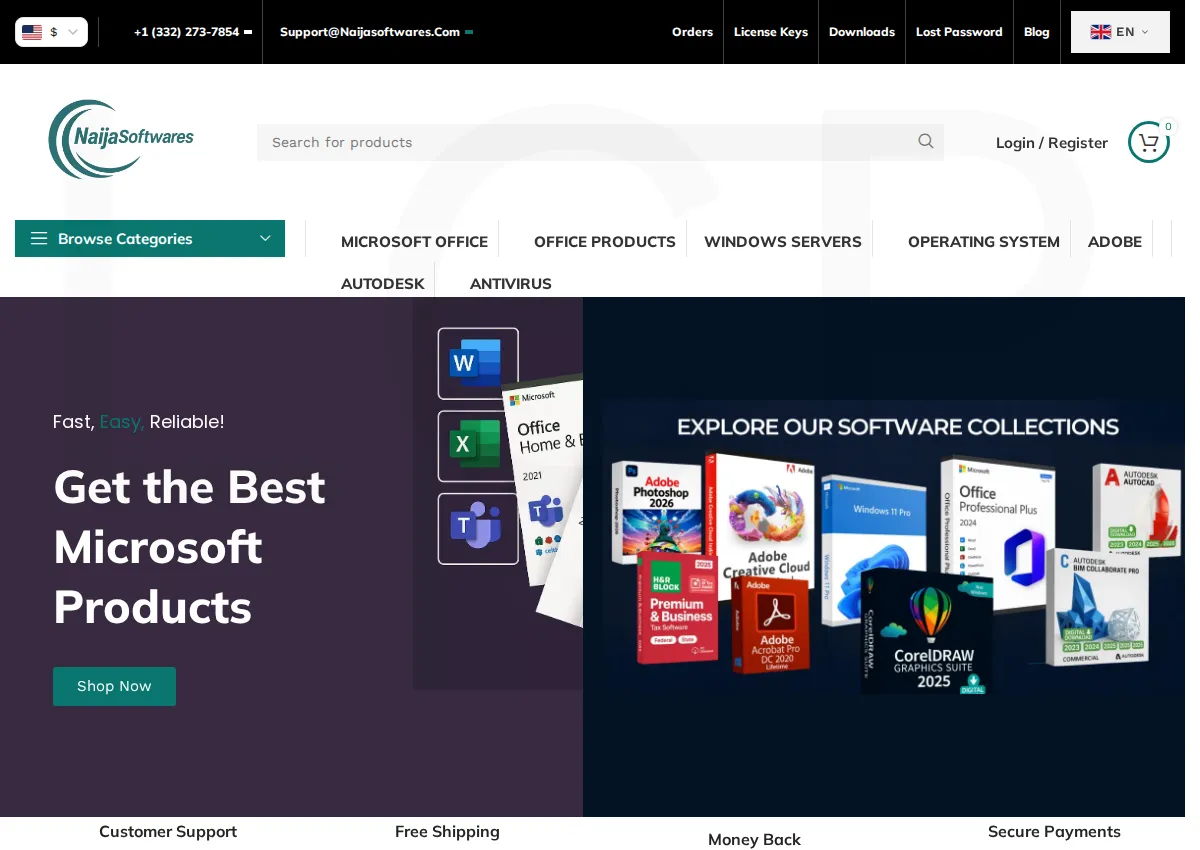Select the Operating System menu item

(984, 242)
